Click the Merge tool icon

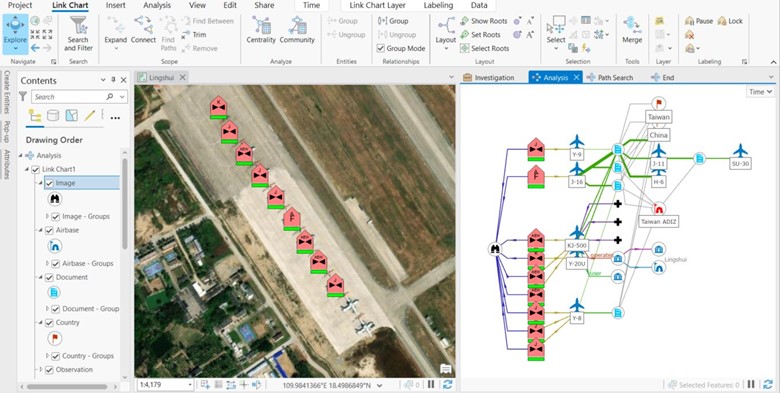(632, 30)
